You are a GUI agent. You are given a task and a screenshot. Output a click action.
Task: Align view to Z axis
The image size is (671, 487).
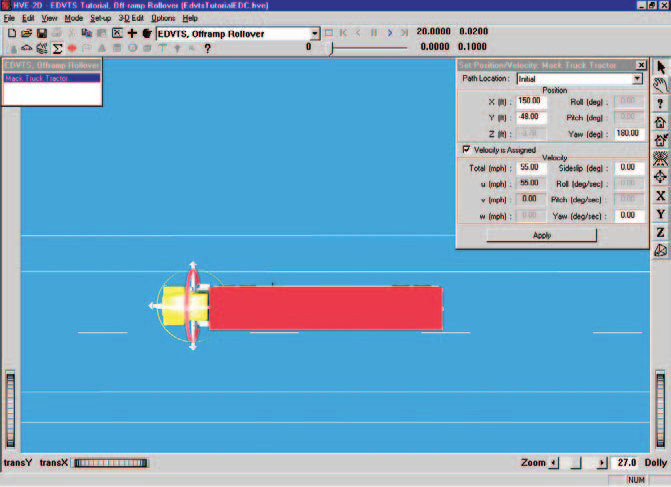[661, 232]
